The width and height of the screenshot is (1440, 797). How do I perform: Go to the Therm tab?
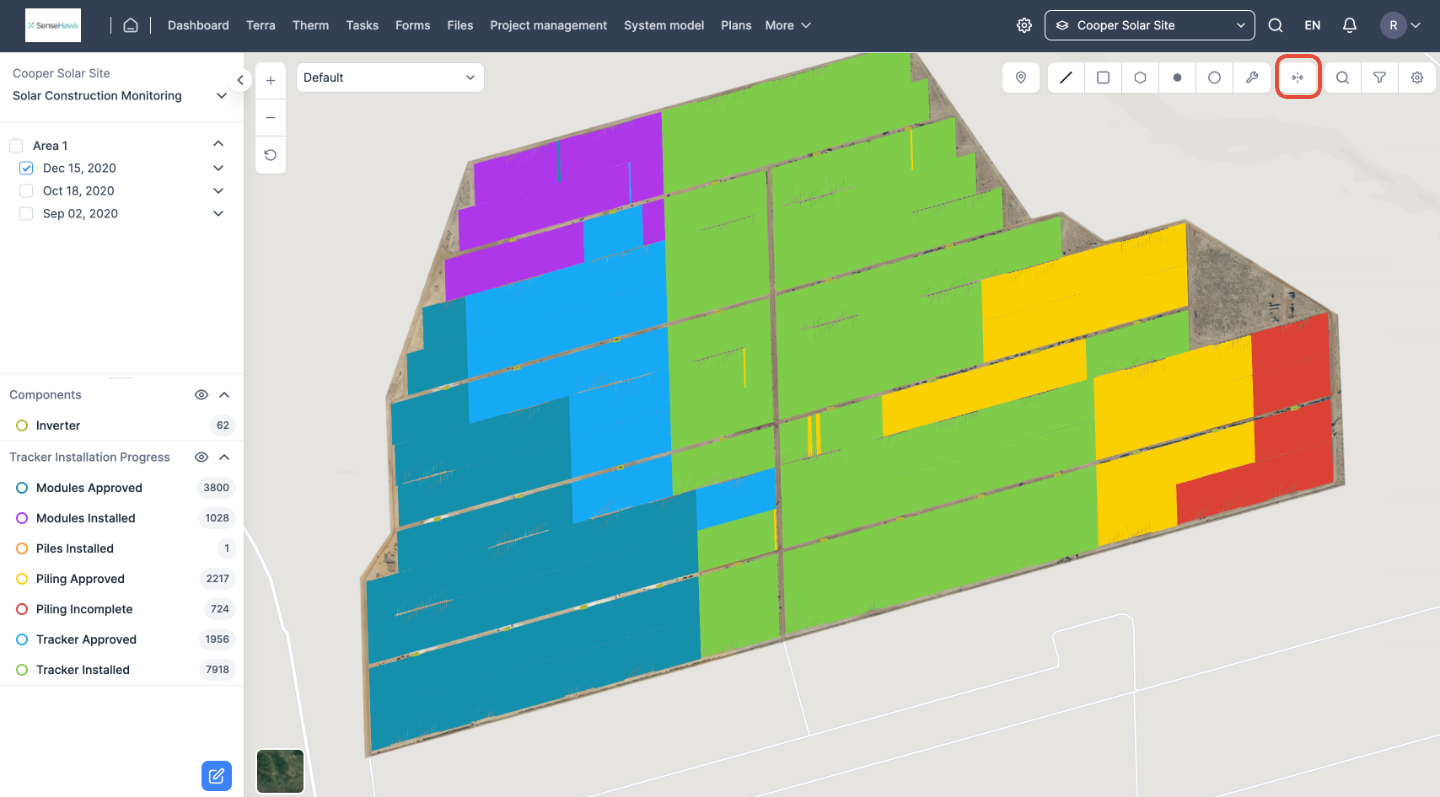[311, 25]
